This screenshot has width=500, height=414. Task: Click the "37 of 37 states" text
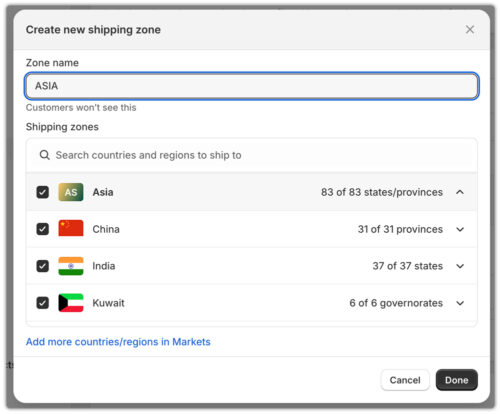click(x=408, y=266)
